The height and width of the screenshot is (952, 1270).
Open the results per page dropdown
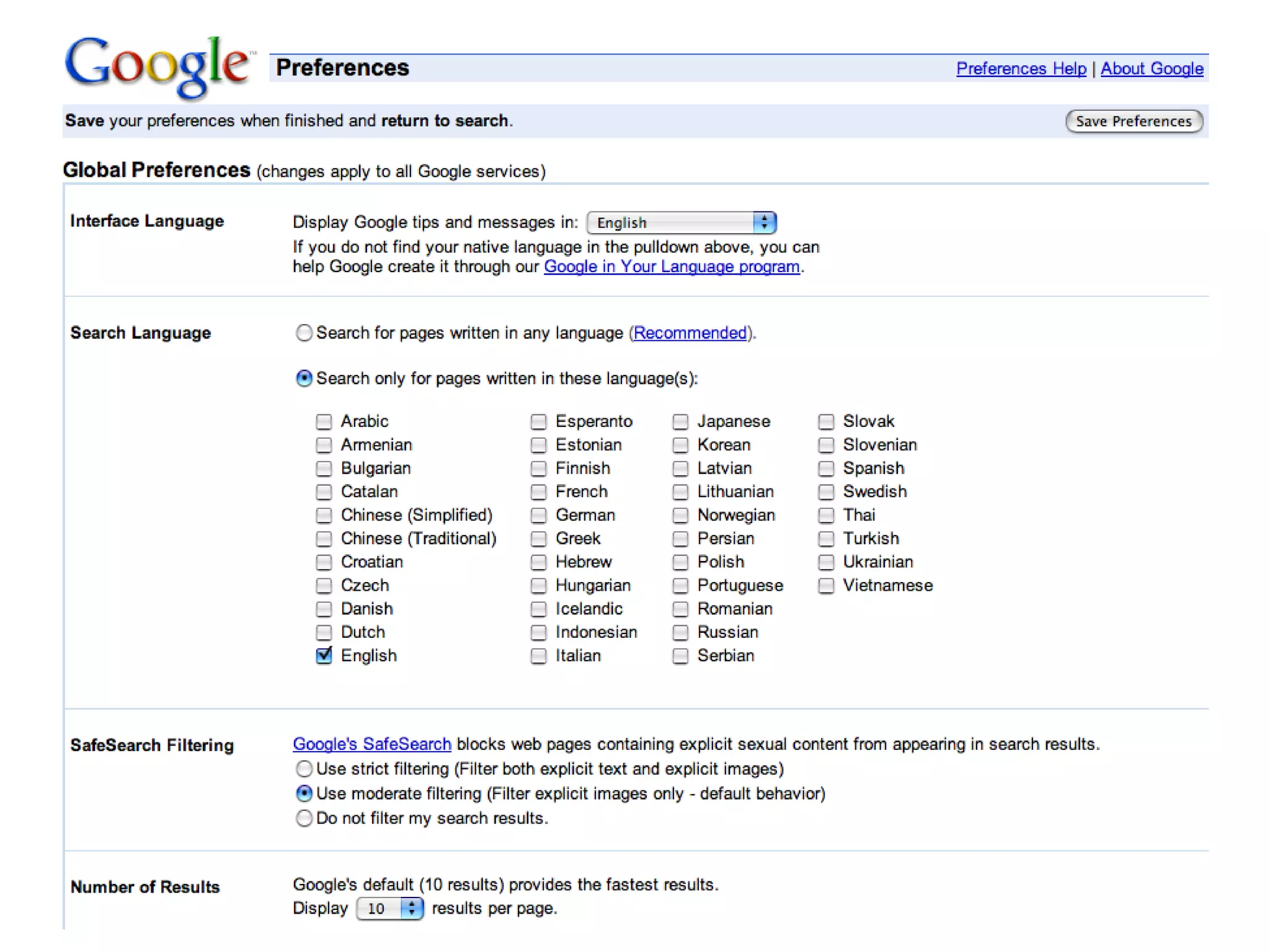pos(390,909)
